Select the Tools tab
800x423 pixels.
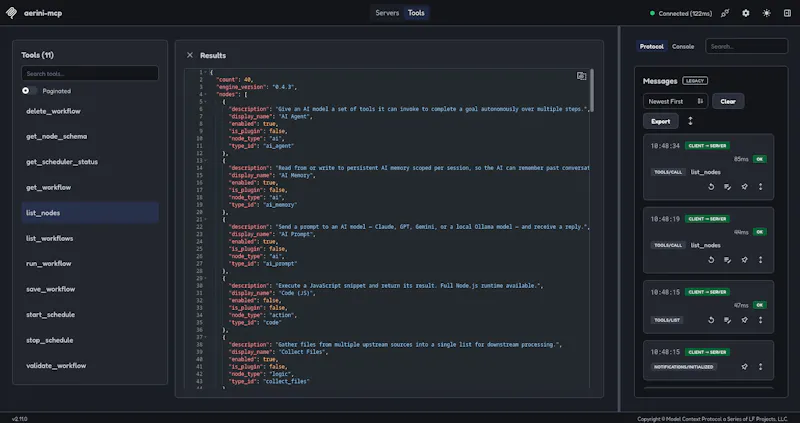pos(416,13)
